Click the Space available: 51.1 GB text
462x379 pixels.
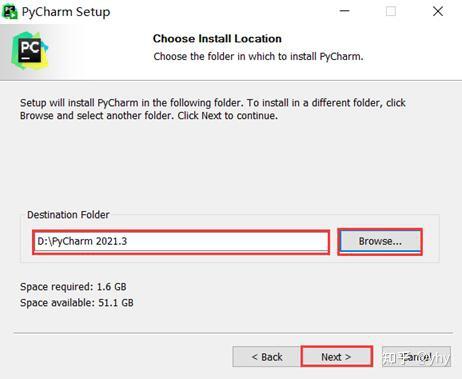(x=77, y=303)
